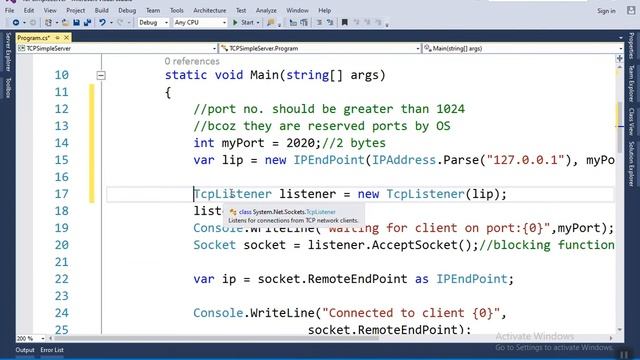Click the horizontal scrollbar thumb

pyautogui.click(x=216, y=338)
